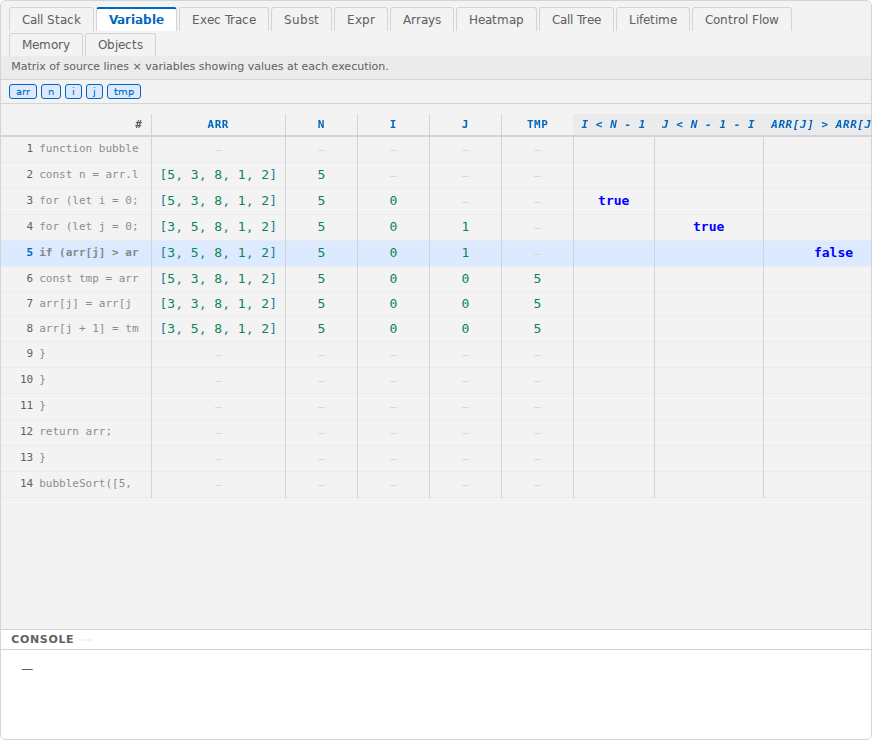872x740 pixels.
Task: Click J value 1 in line 4 row
Action: click(465, 227)
